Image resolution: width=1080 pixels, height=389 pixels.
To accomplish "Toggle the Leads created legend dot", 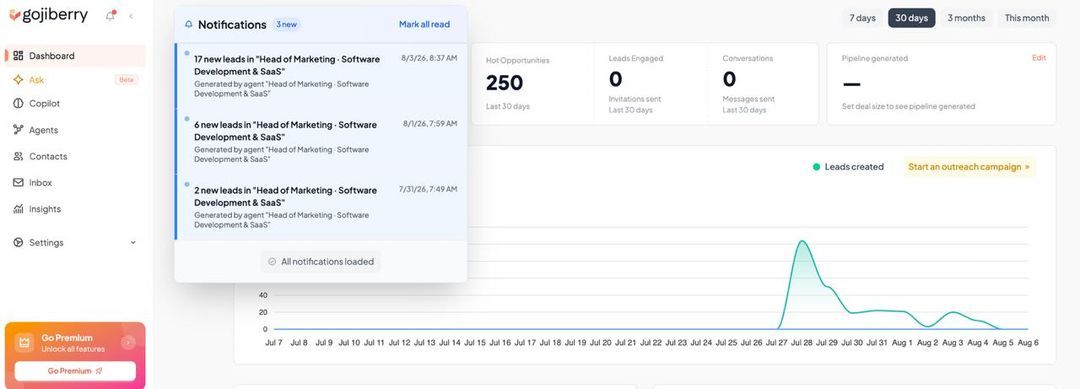I will [x=816, y=167].
